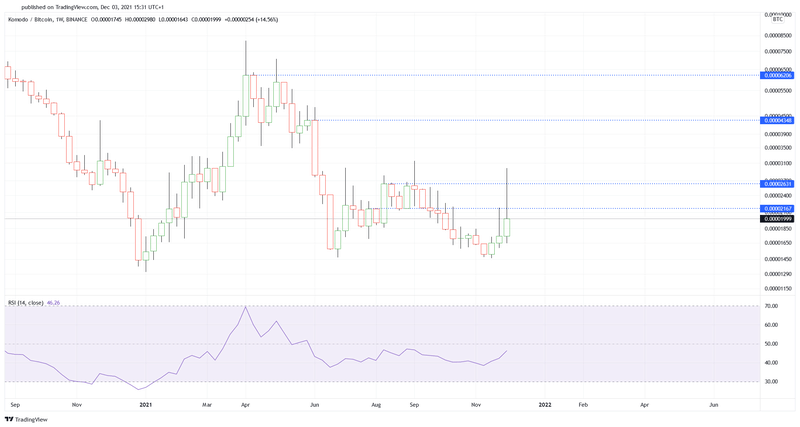This screenshot has width=800, height=427.
Task: Click the 0.00002400 price axis label
Action: [778, 195]
